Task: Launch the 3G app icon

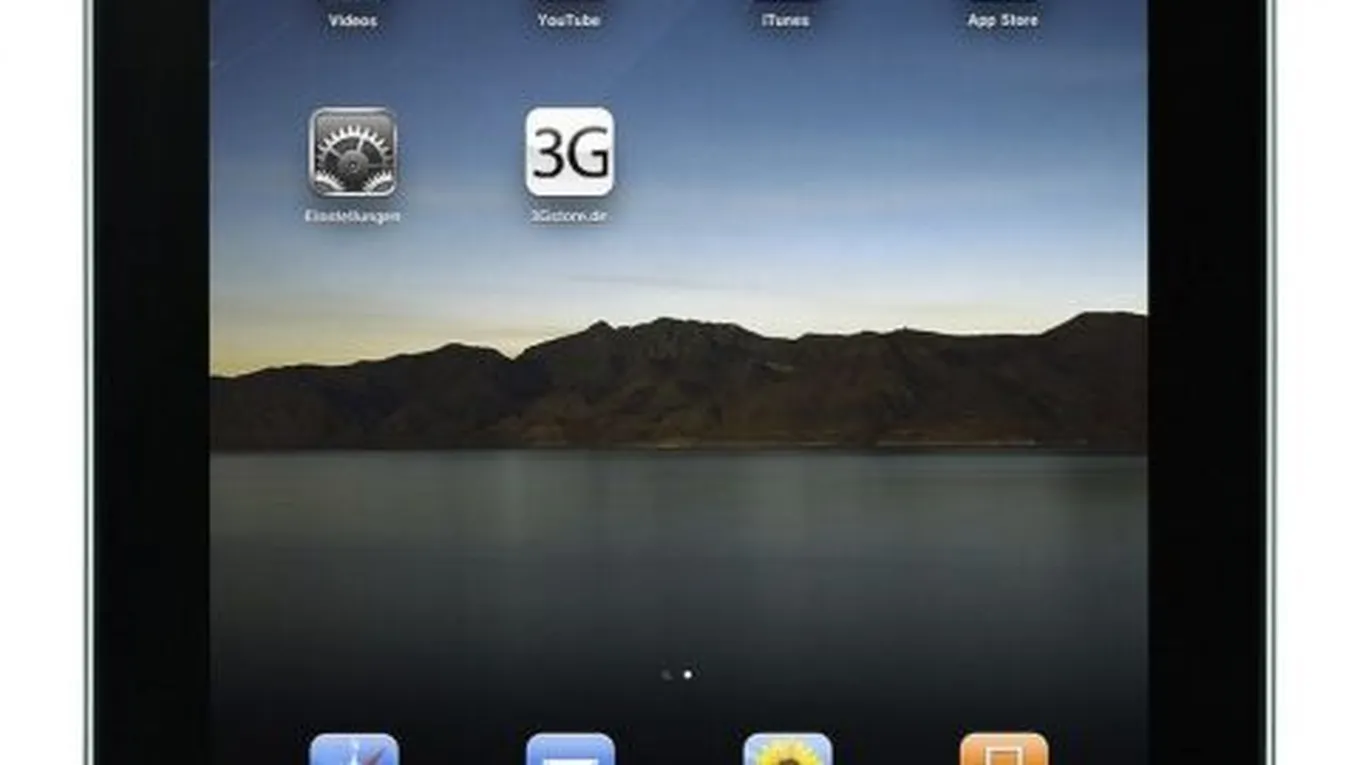Action: [569, 152]
